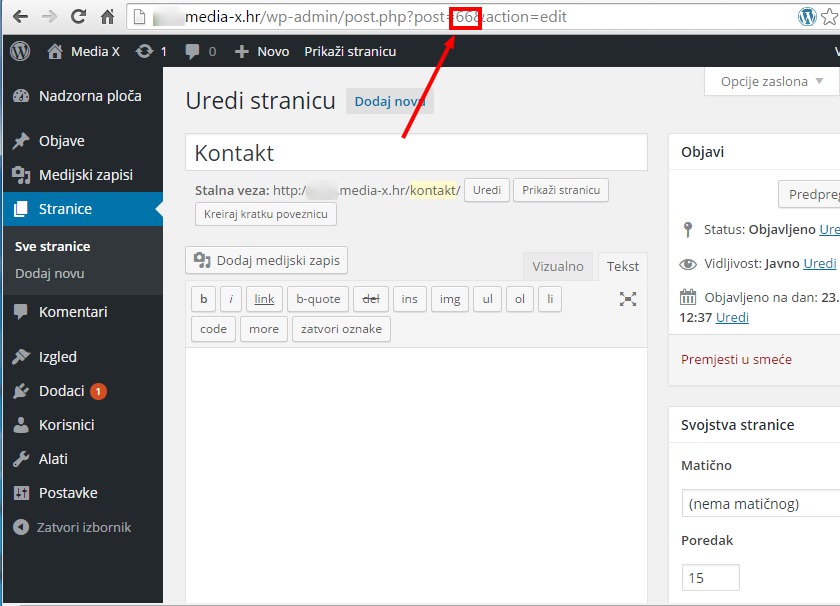Viewport: 840px width, 606px height.
Task: Toggle distraction-free writing fullscreen icon
Action: [628, 299]
